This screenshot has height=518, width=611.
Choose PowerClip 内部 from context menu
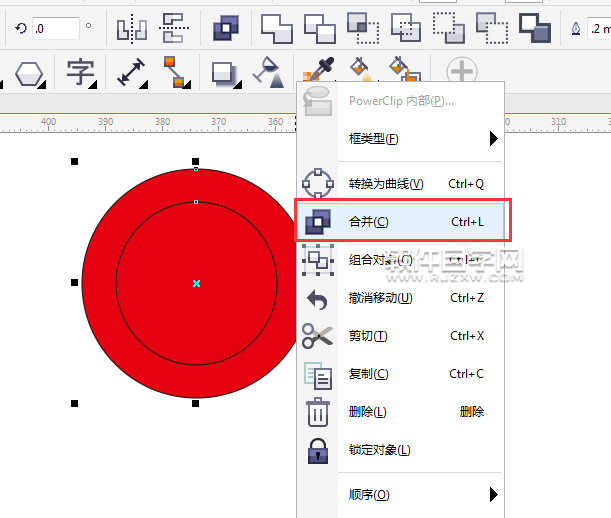tap(401, 101)
